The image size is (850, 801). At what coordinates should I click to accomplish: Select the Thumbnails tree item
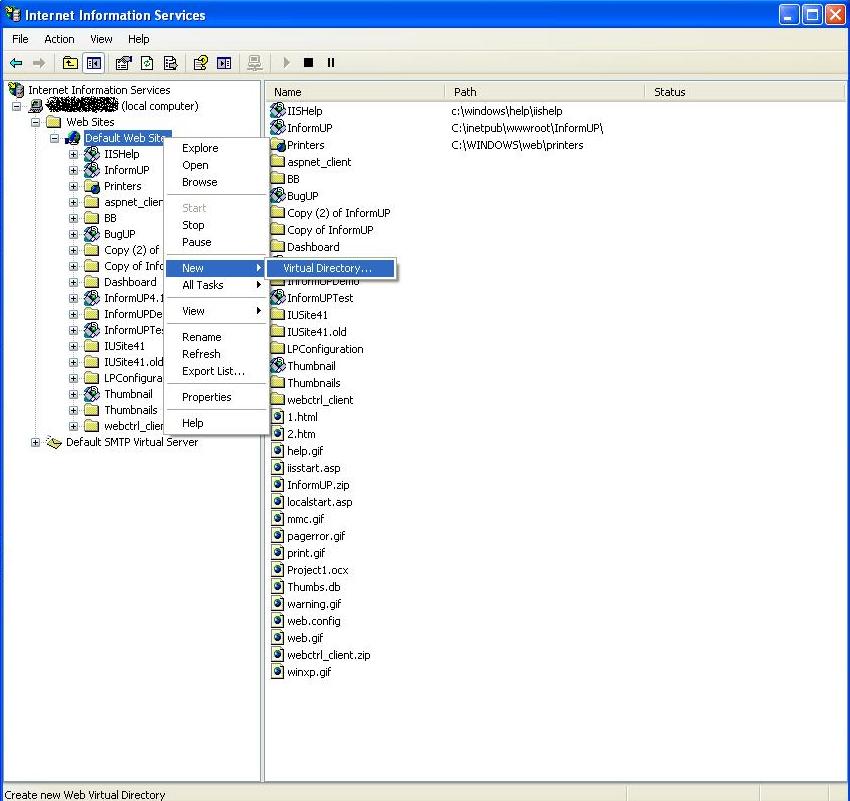(x=131, y=410)
